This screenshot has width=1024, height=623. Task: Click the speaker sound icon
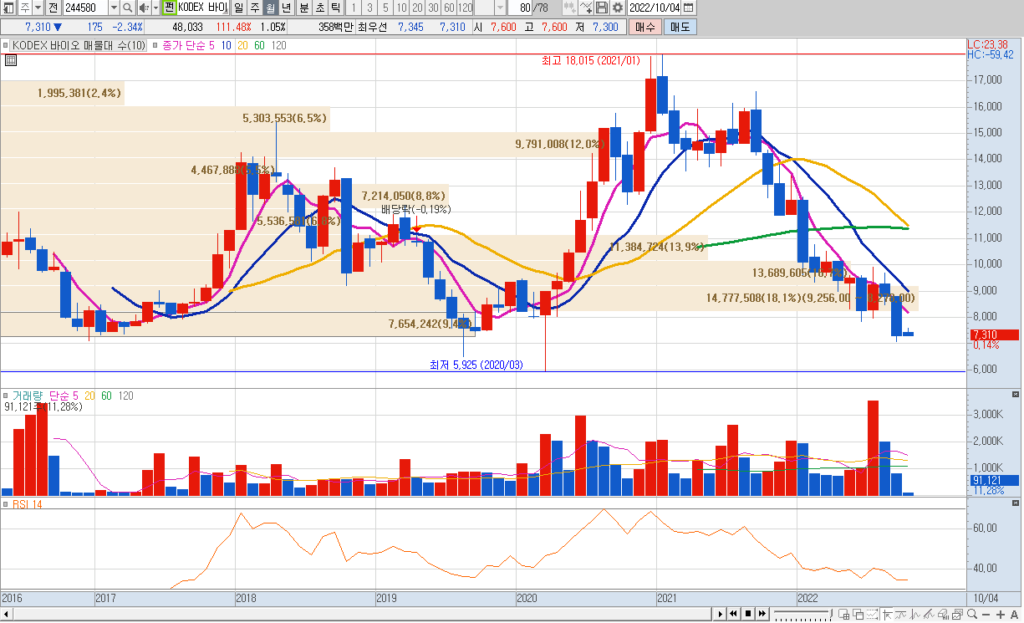pos(144,8)
